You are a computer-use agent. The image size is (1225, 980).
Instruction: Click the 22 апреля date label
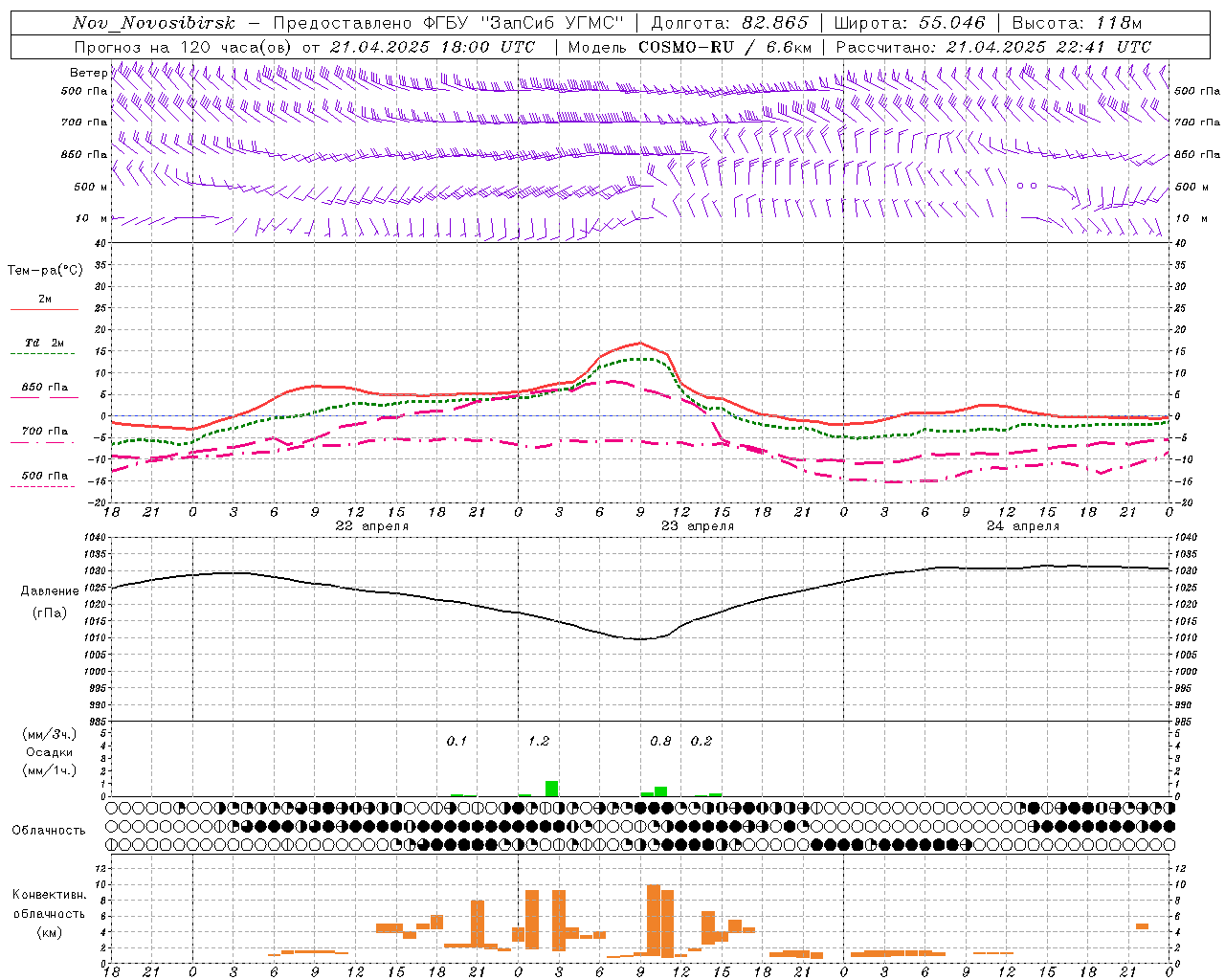[371, 526]
